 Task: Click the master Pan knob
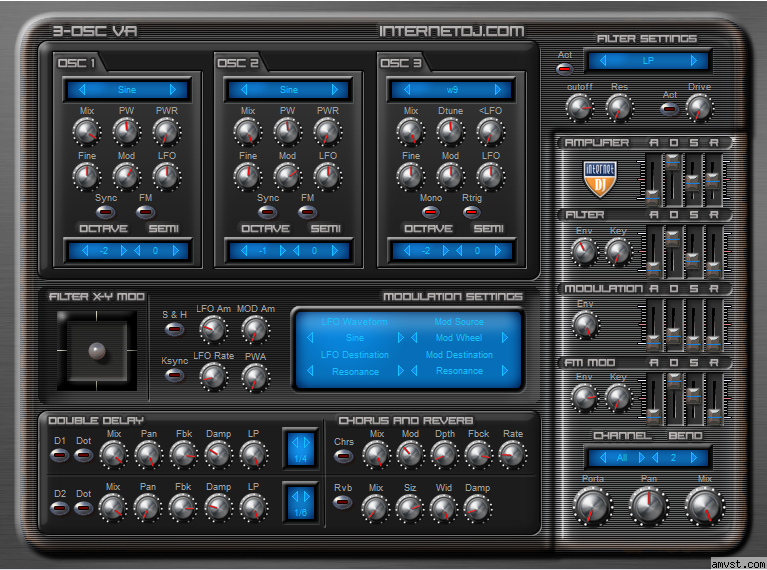coord(649,506)
